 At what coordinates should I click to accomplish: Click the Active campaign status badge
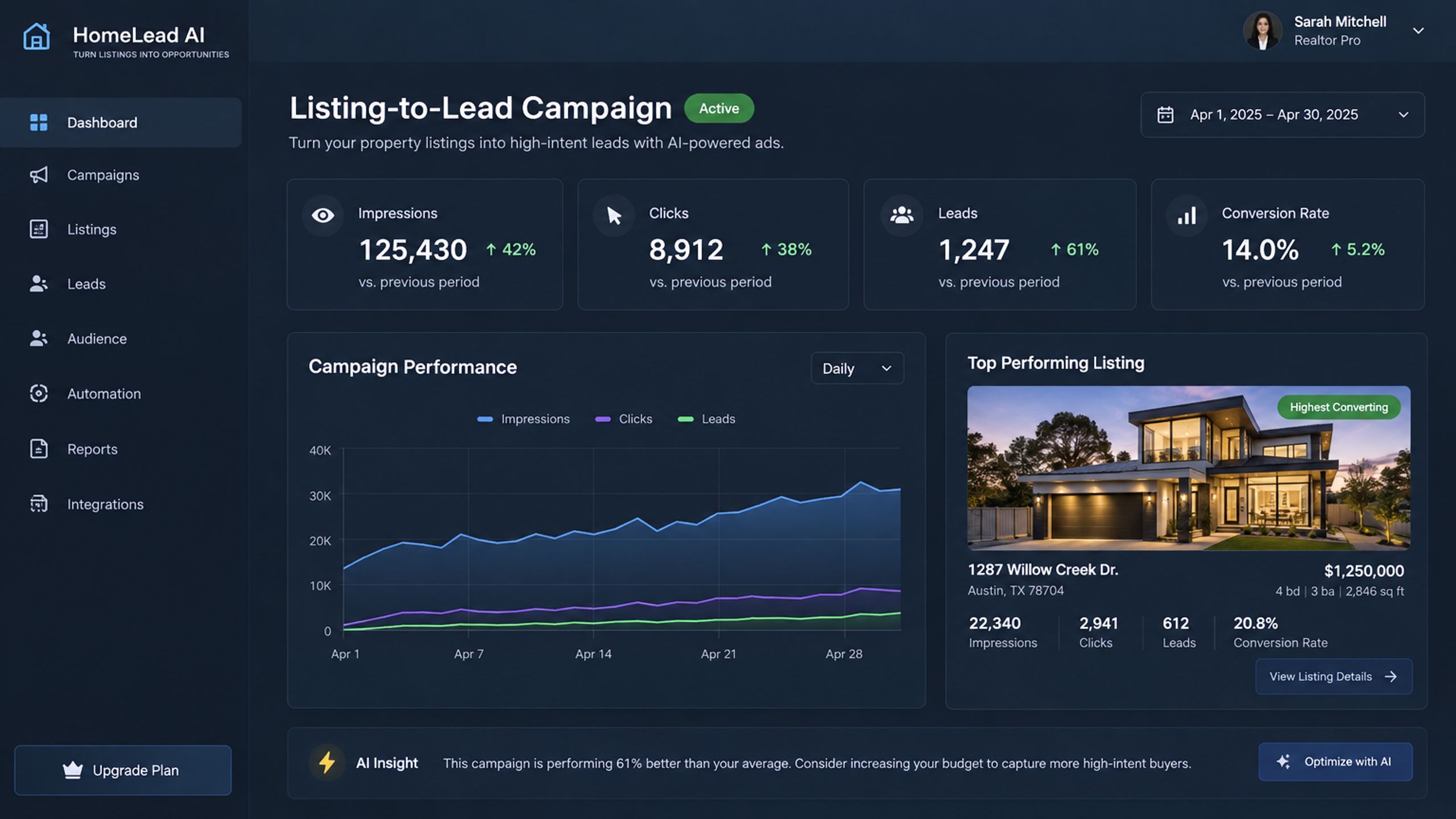click(x=719, y=108)
